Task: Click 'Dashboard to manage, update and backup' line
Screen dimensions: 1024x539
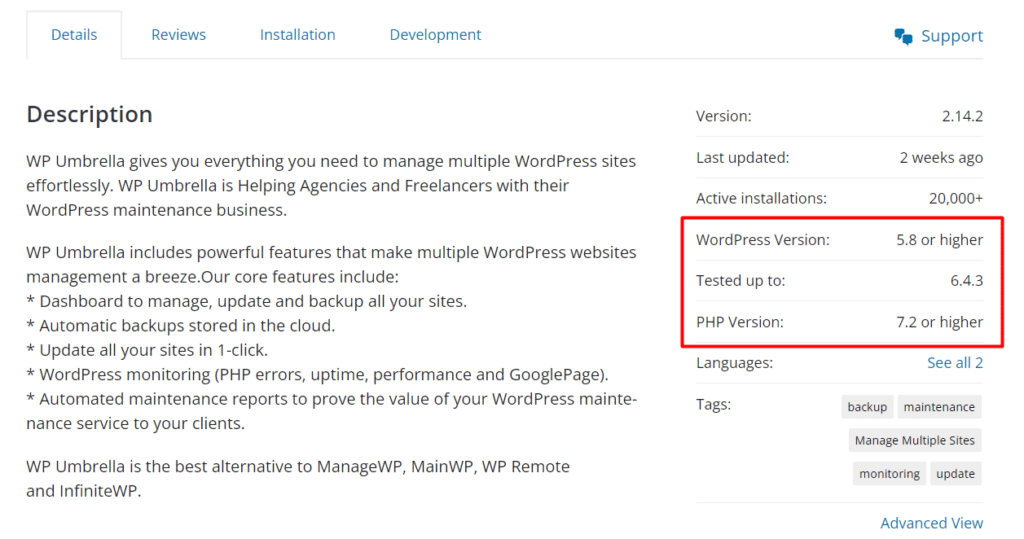Action: (246, 301)
